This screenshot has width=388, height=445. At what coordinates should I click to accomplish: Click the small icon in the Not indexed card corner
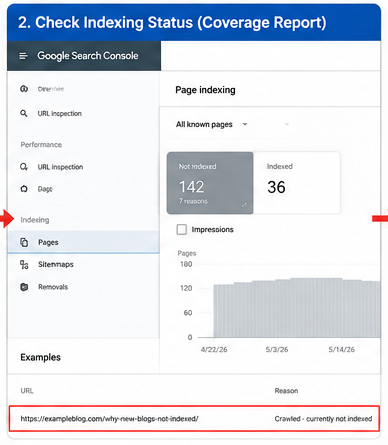(245, 205)
